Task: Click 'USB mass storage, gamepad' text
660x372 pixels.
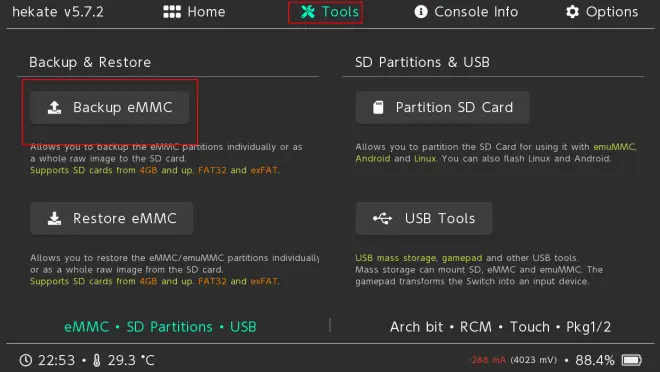Action: [x=418, y=258]
